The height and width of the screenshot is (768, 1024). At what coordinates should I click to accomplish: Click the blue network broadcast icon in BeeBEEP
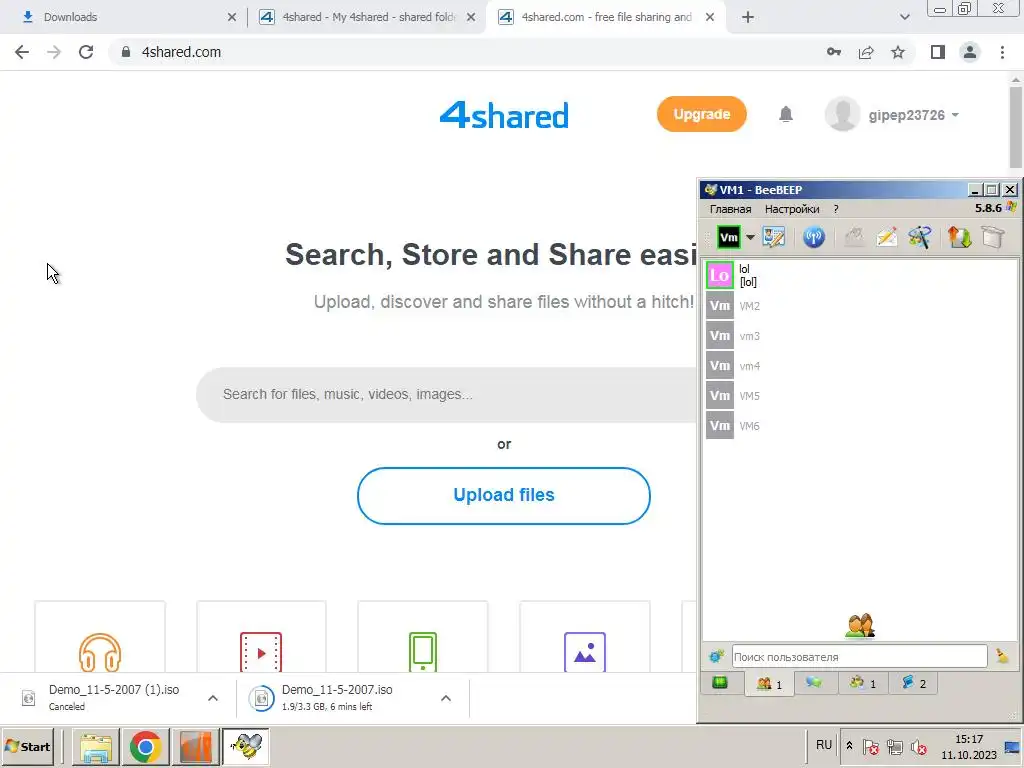(814, 237)
